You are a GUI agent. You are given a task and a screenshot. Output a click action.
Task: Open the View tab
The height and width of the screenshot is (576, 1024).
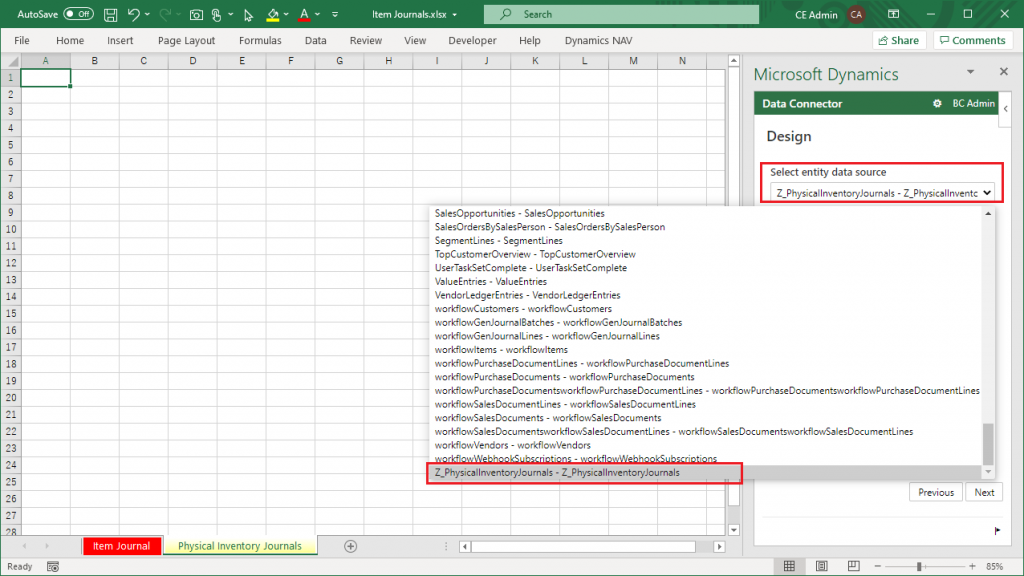click(x=415, y=40)
